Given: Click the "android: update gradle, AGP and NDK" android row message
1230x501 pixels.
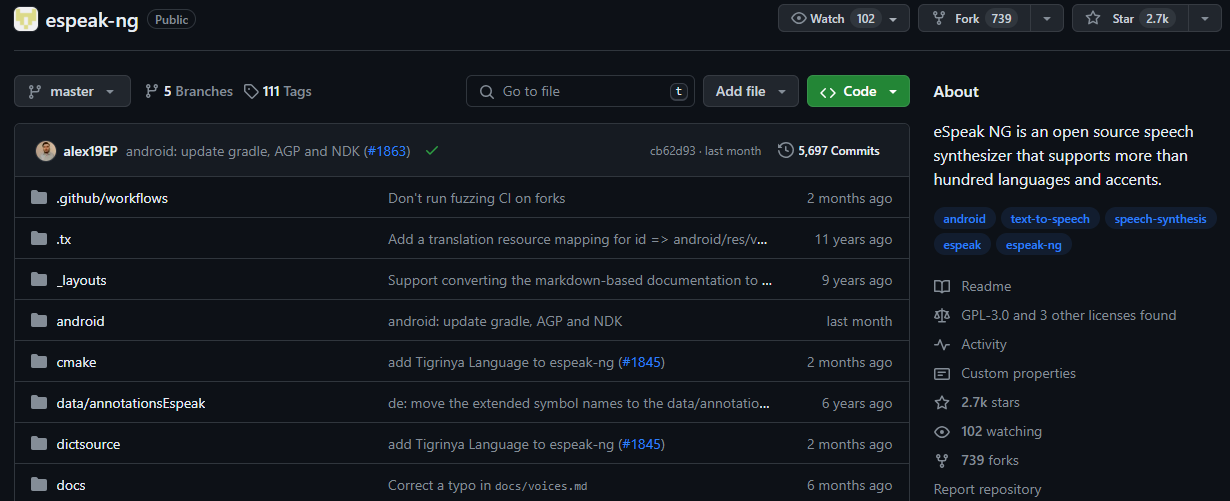Looking at the screenshot, I should (505, 321).
